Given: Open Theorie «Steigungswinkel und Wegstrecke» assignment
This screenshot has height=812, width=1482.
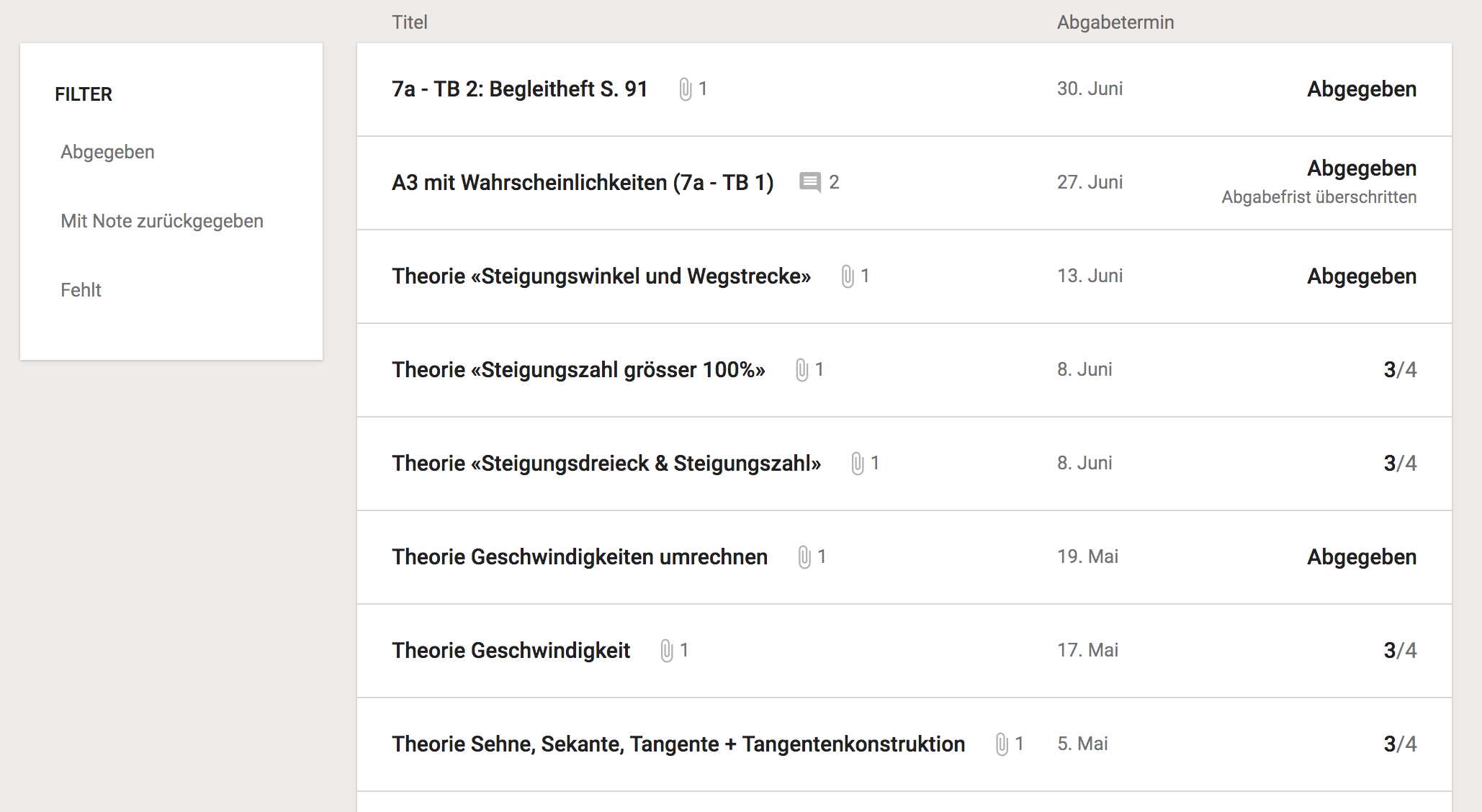Looking at the screenshot, I should point(601,276).
